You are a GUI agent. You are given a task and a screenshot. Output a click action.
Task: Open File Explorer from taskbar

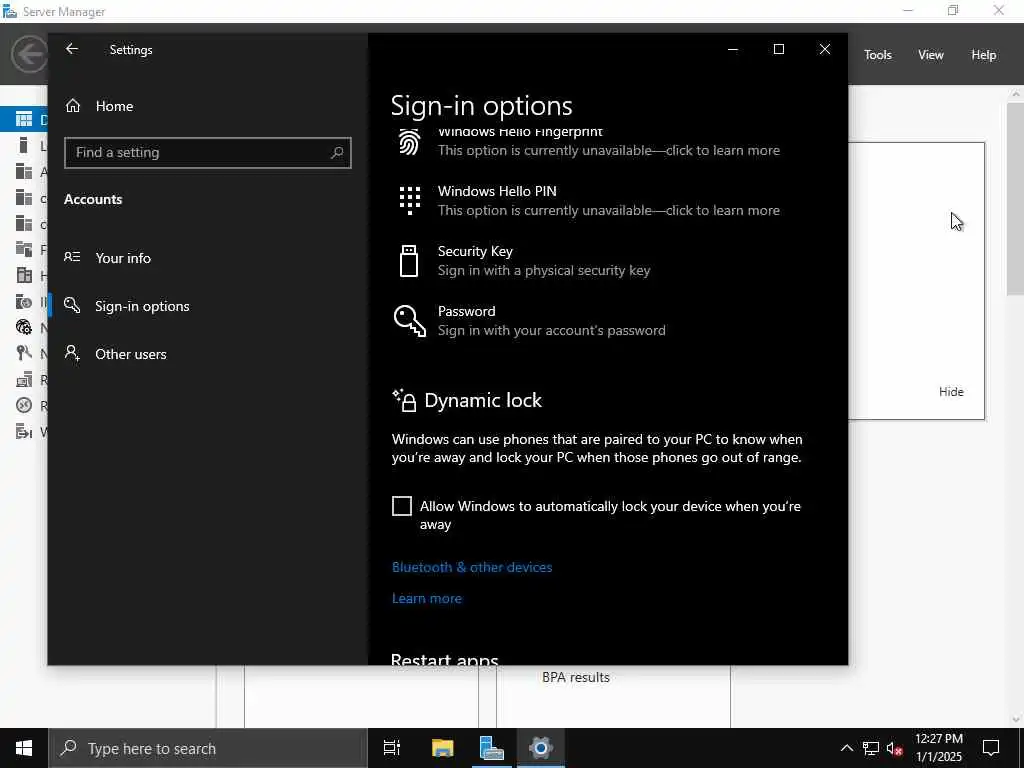tap(442, 748)
